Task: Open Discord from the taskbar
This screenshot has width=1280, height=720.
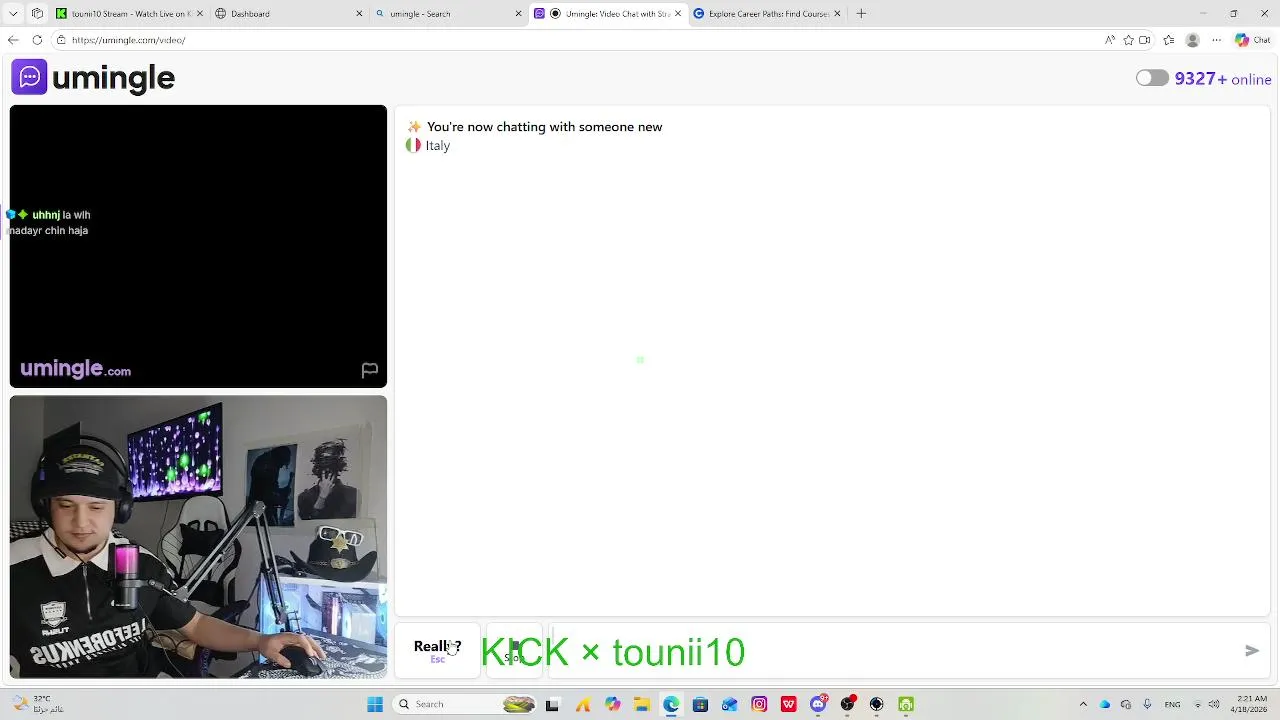Action: [818, 704]
